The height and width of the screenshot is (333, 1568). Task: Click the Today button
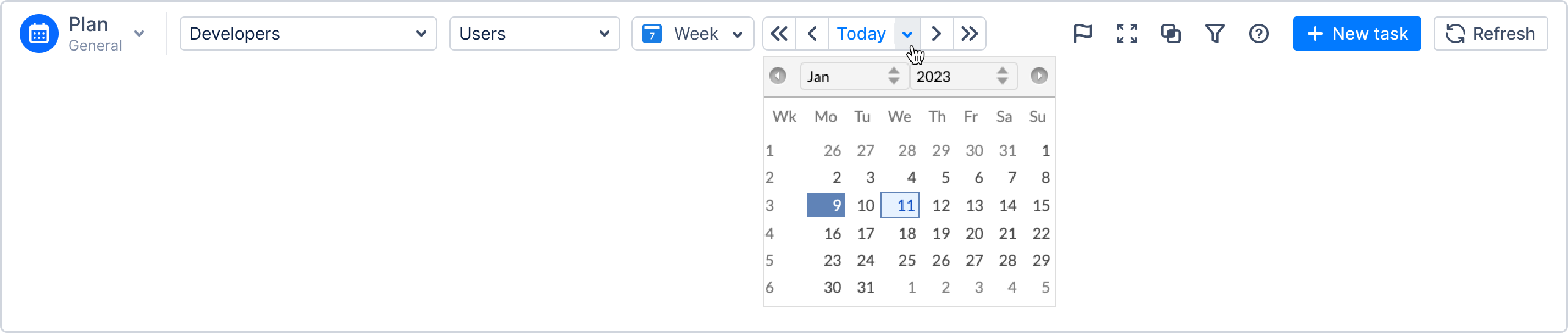point(861,34)
